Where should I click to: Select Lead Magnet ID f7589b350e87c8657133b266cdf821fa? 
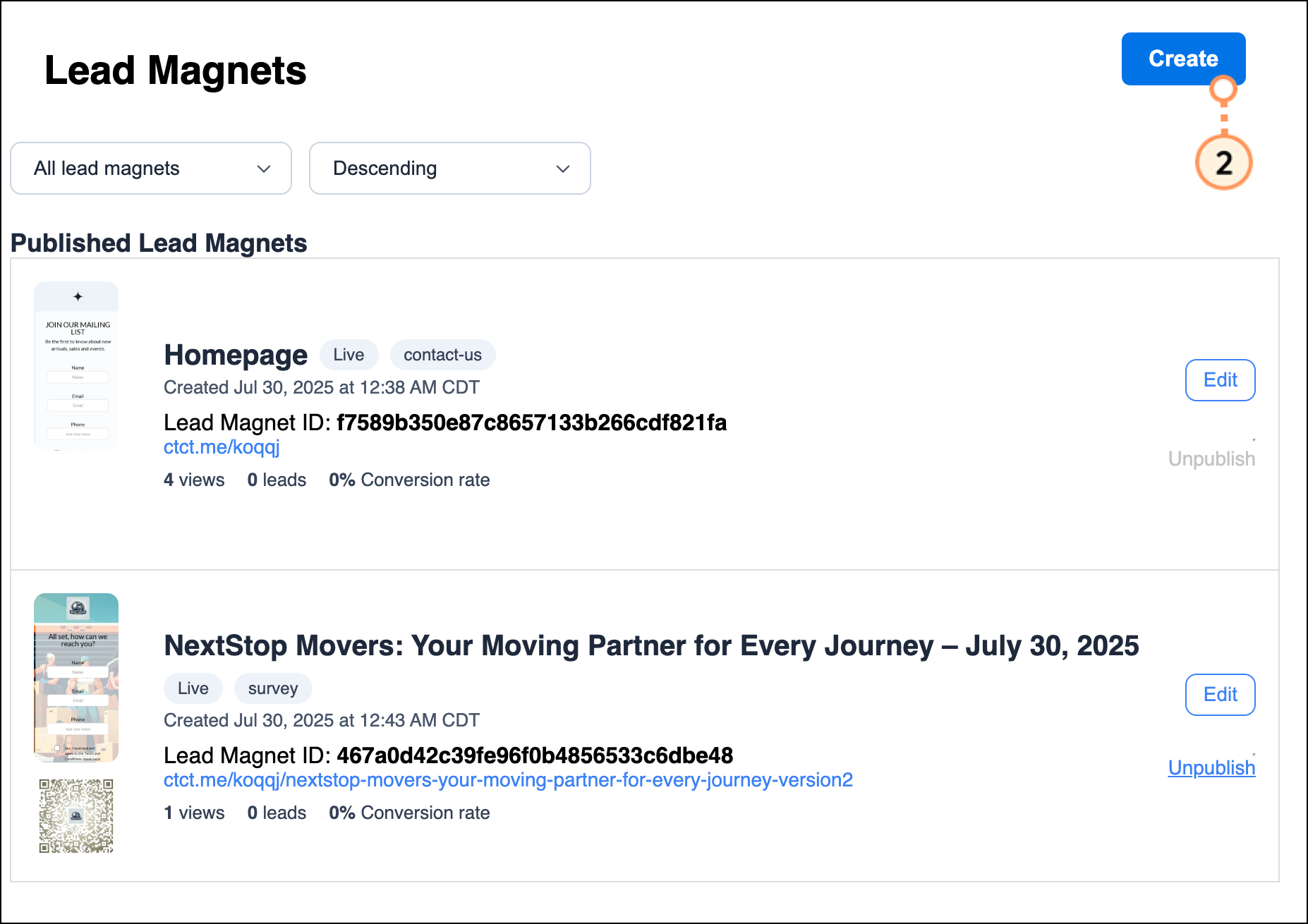click(x=531, y=423)
